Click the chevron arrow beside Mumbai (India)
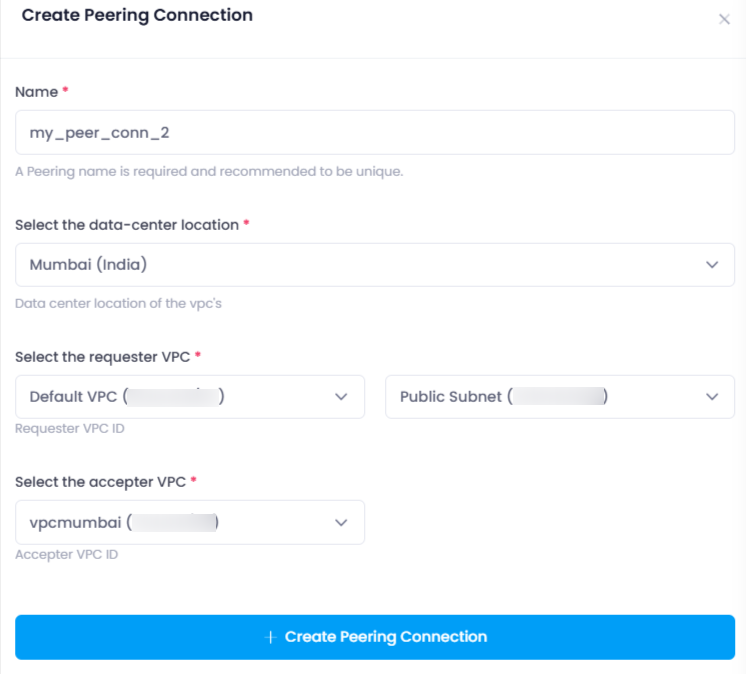Viewport: 746px width, 674px height. tap(712, 264)
